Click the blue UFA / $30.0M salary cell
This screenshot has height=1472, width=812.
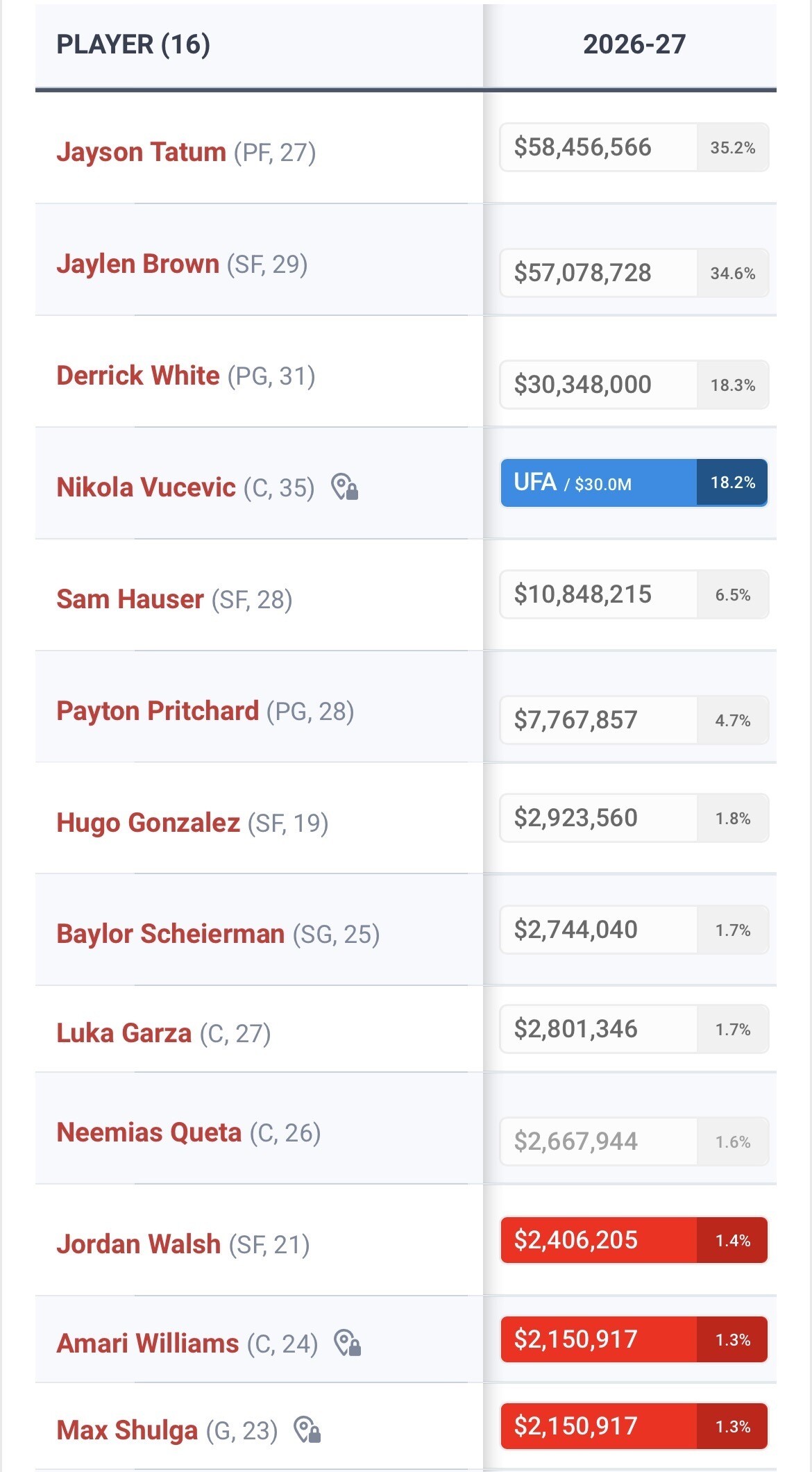click(x=598, y=483)
